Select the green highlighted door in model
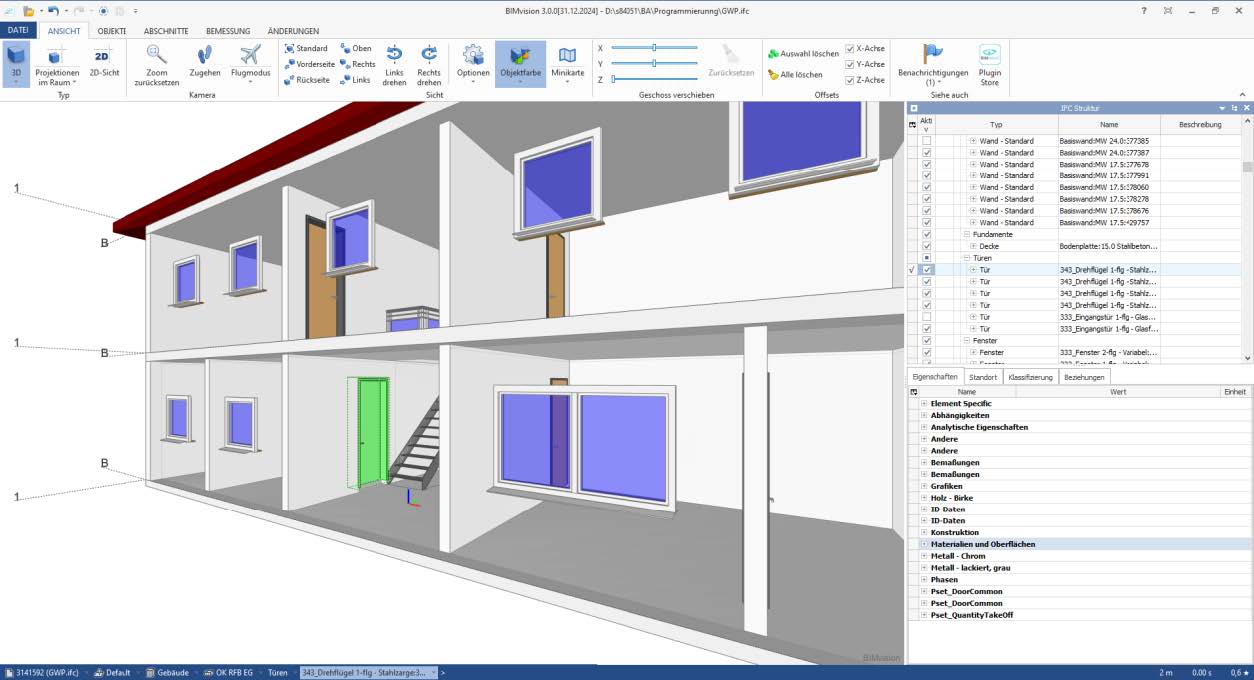Viewport: 1254px width, 680px height. [373, 432]
